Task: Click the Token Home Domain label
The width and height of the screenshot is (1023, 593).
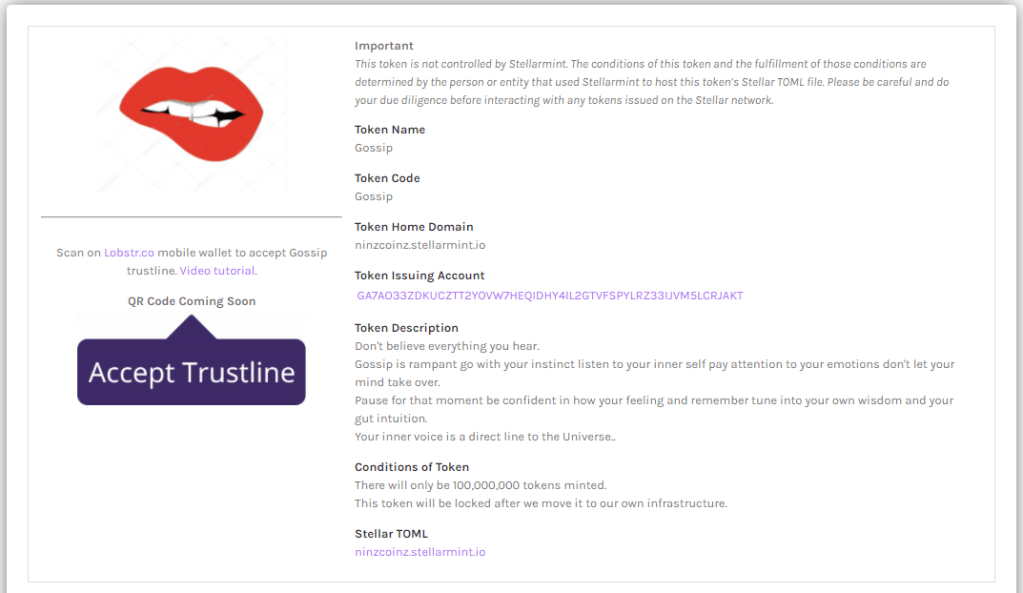Action: click(x=414, y=227)
